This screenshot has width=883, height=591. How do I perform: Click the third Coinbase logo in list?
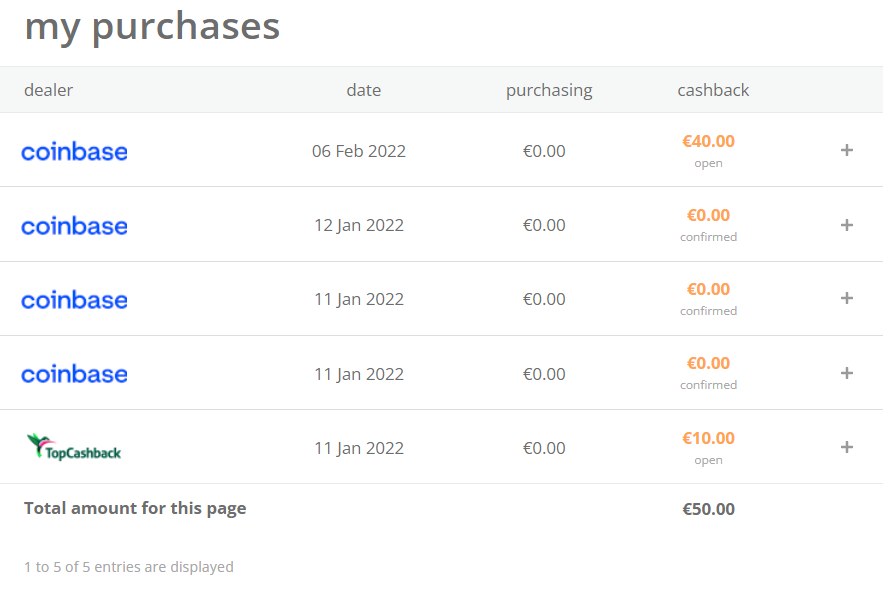74,300
